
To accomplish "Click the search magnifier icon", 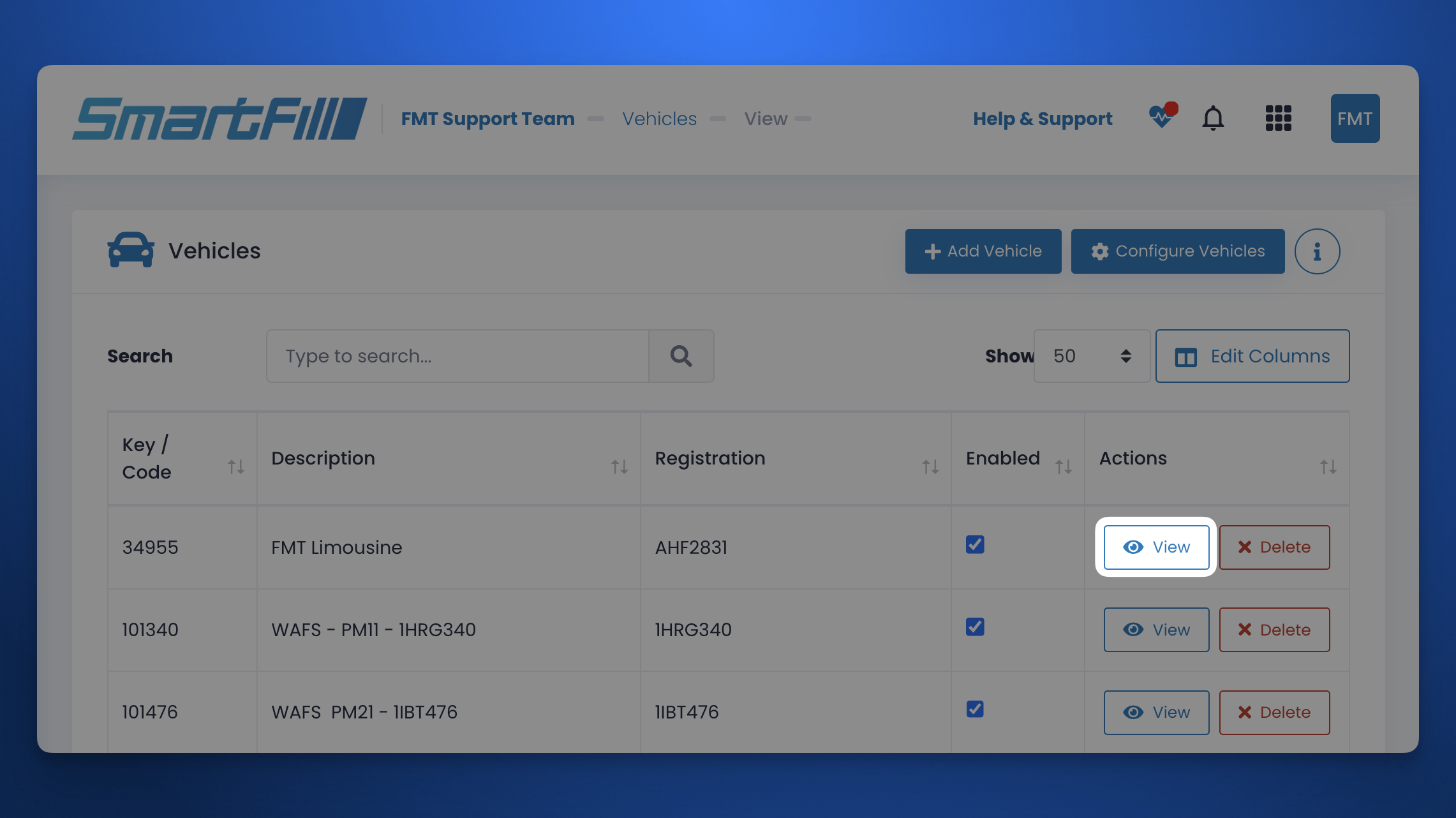I will pyautogui.click(x=681, y=356).
